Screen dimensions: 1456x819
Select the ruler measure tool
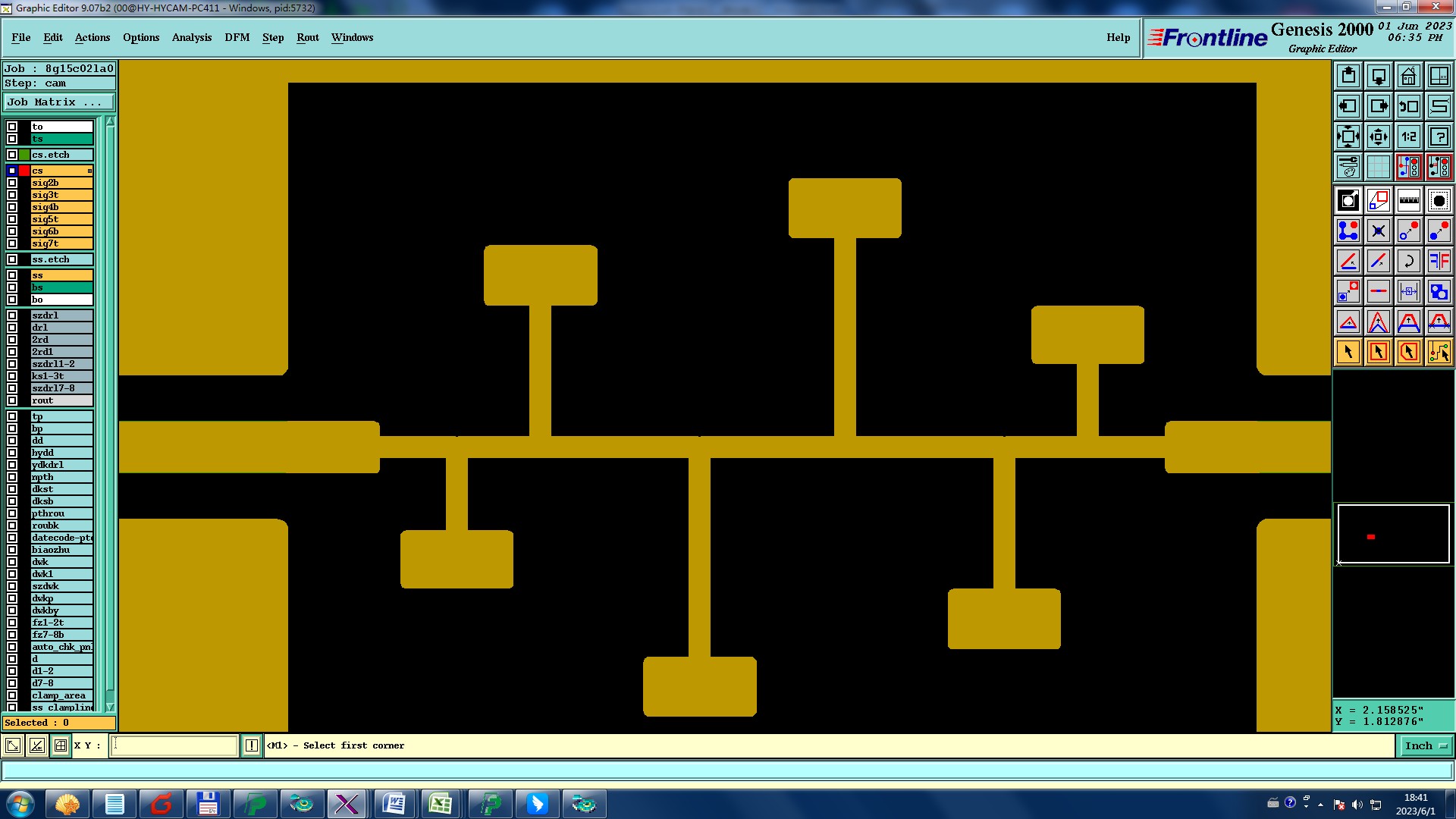(x=1408, y=200)
